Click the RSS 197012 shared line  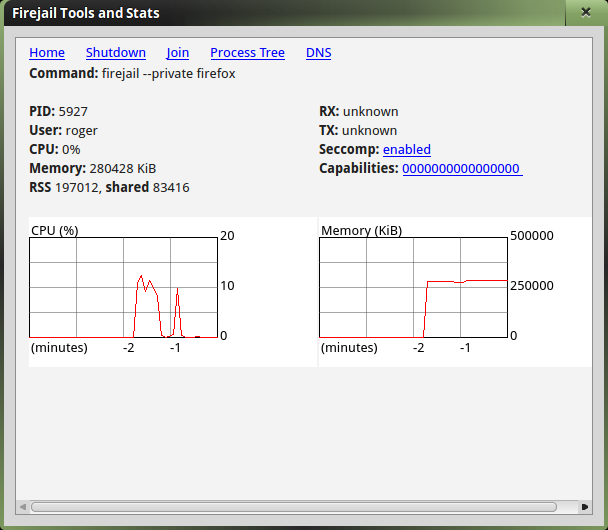click(x=109, y=187)
